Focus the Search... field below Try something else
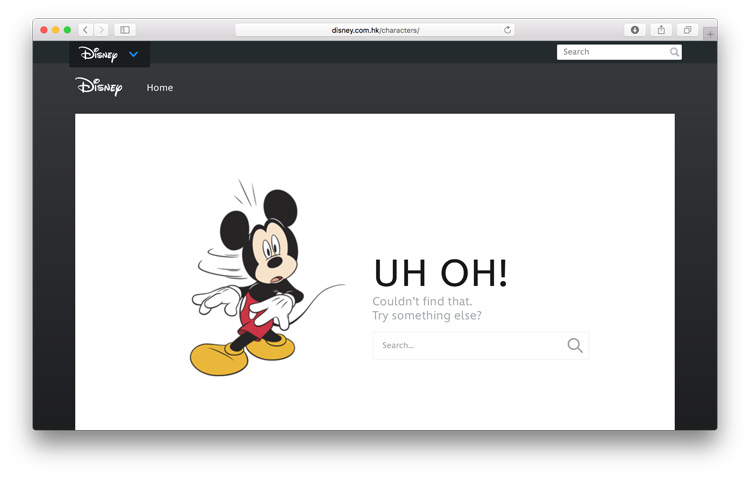 (465, 346)
